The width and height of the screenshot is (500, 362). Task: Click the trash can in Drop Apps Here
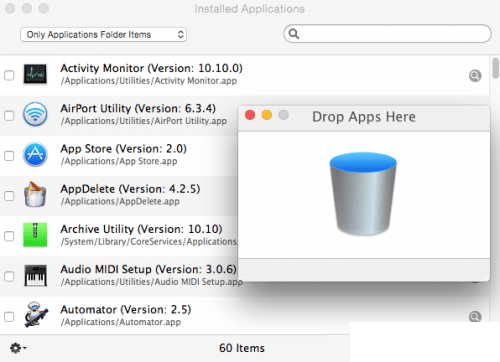tap(363, 194)
